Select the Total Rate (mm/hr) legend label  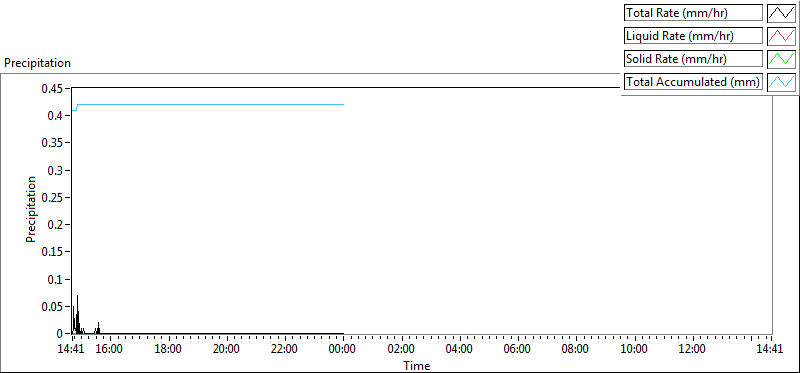click(693, 13)
